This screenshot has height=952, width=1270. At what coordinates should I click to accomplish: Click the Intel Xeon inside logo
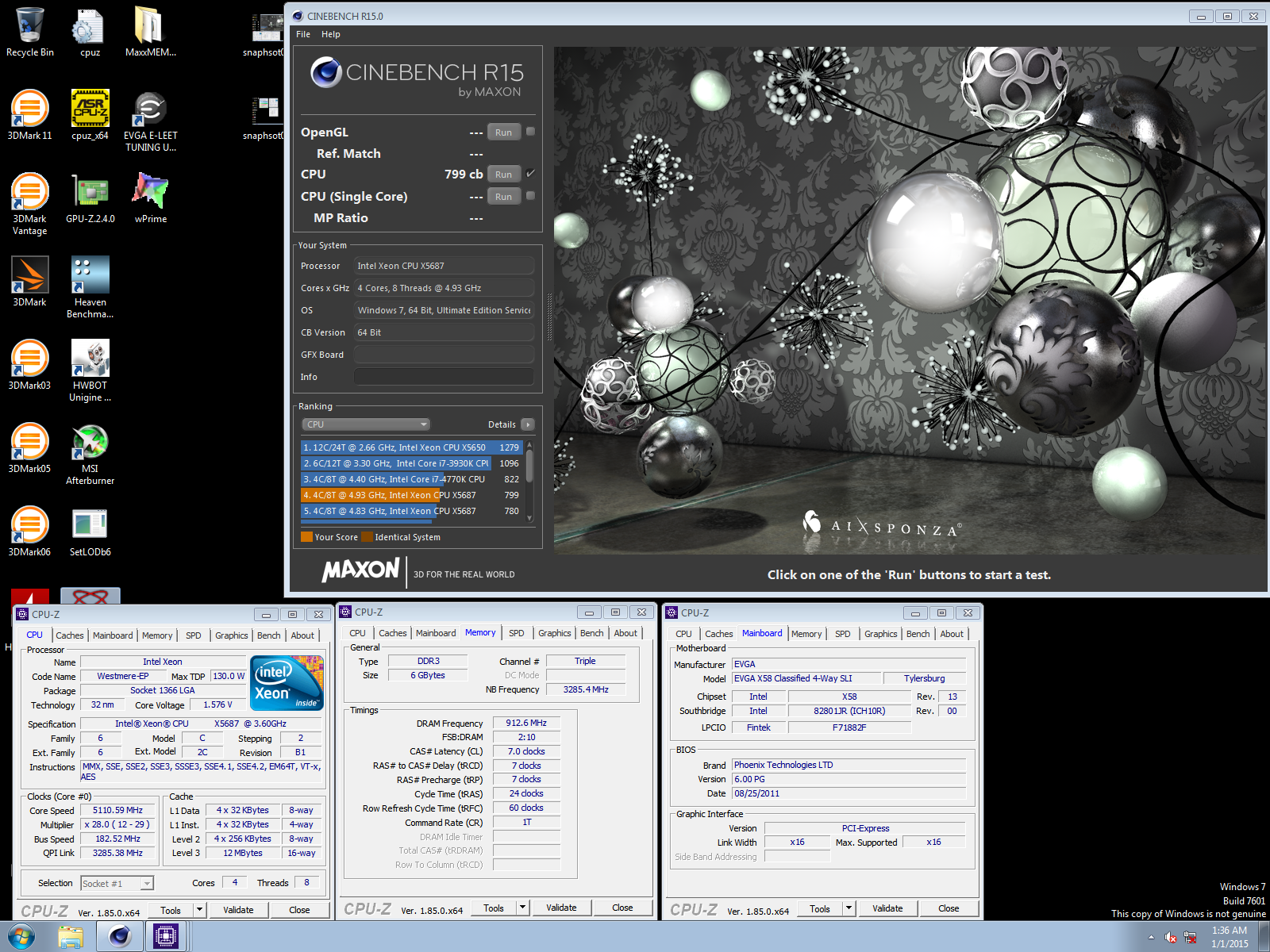tap(287, 682)
